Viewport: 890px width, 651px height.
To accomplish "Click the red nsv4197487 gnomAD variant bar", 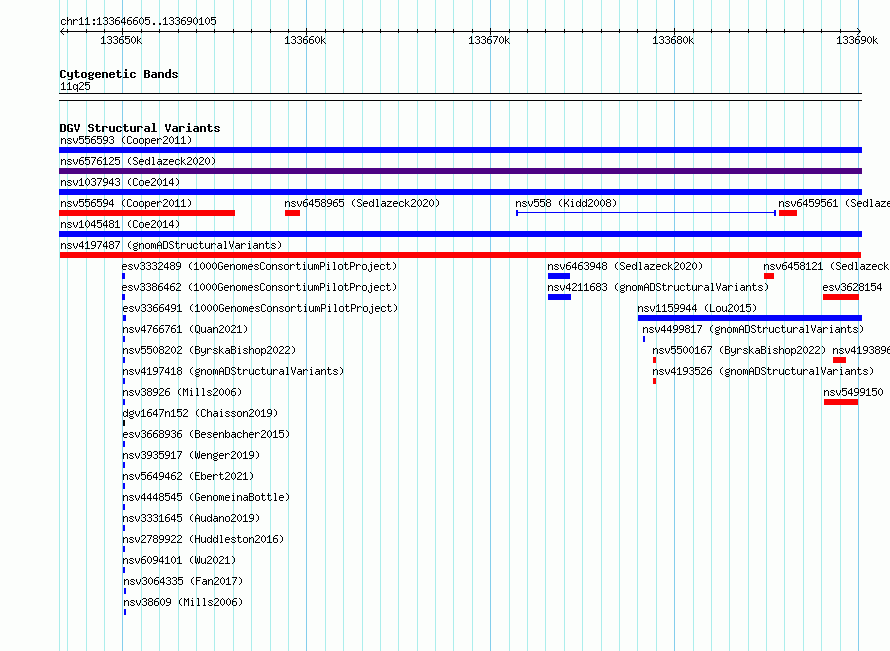I will pyautogui.click(x=460, y=255).
